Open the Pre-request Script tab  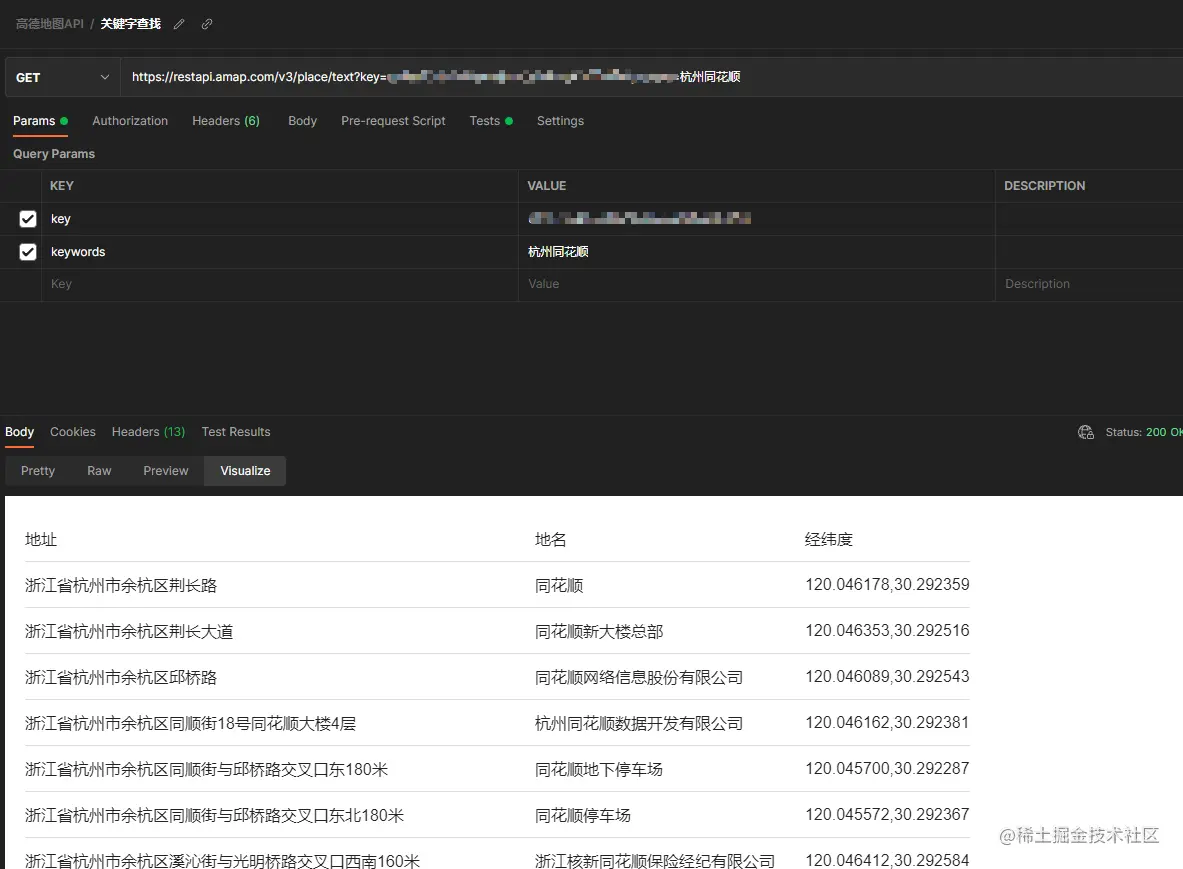click(x=393, y=121)
